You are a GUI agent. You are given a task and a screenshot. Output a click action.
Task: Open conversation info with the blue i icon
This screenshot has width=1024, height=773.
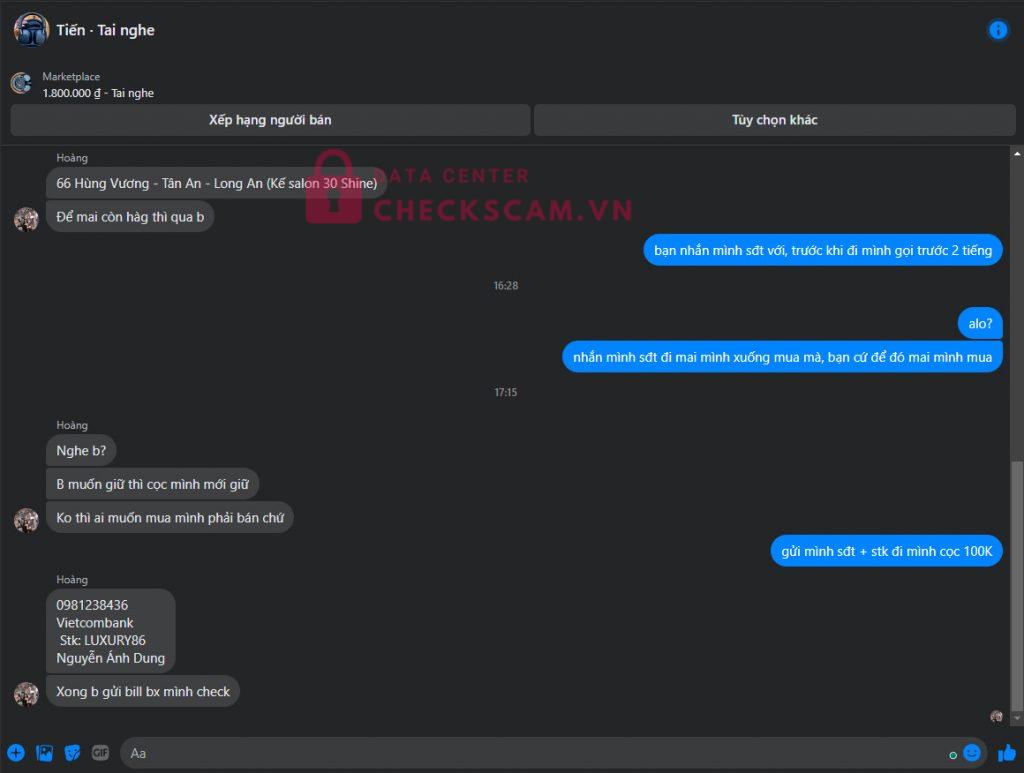(x=998, y=30)
